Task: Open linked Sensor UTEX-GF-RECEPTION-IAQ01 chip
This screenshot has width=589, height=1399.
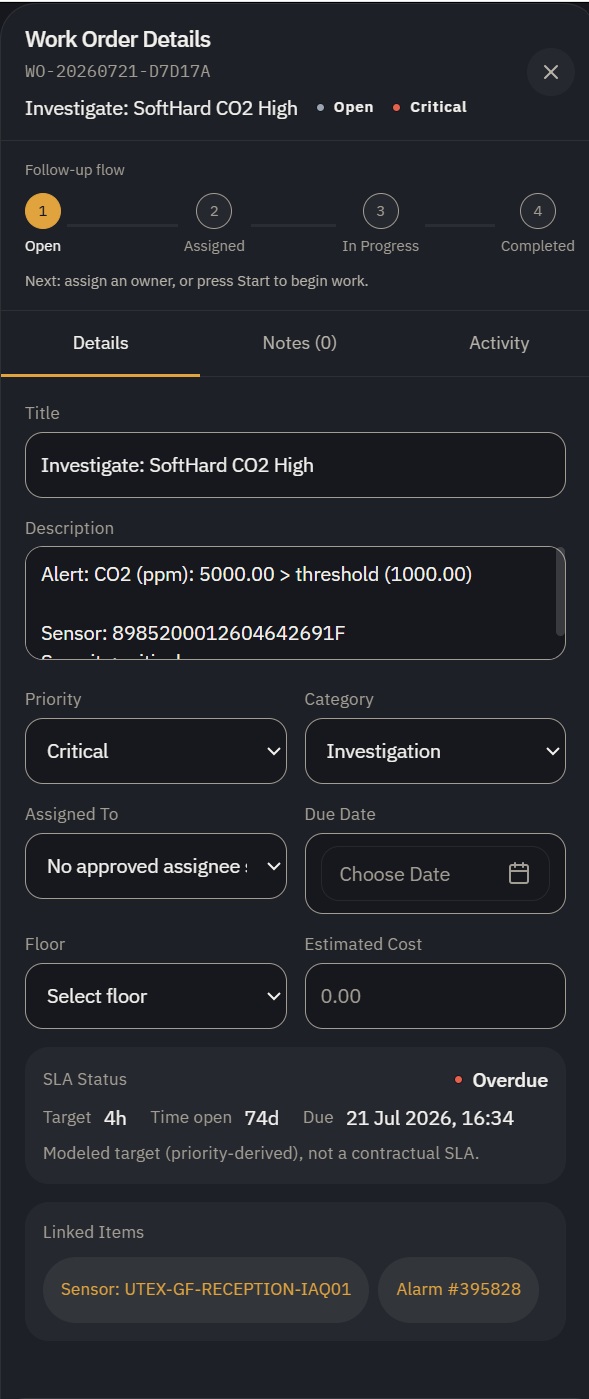Action: point(206,1290)
